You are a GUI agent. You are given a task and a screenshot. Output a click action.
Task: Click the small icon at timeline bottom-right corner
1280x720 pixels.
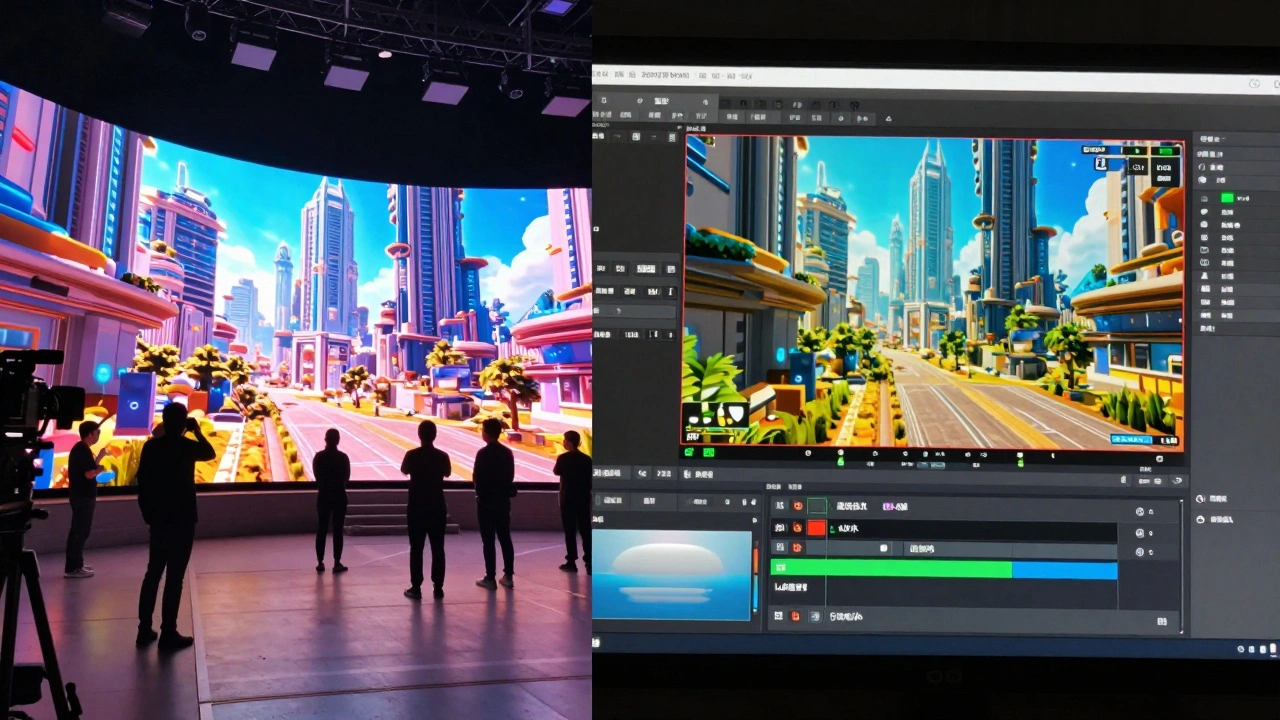click(x=1162, y=621)
